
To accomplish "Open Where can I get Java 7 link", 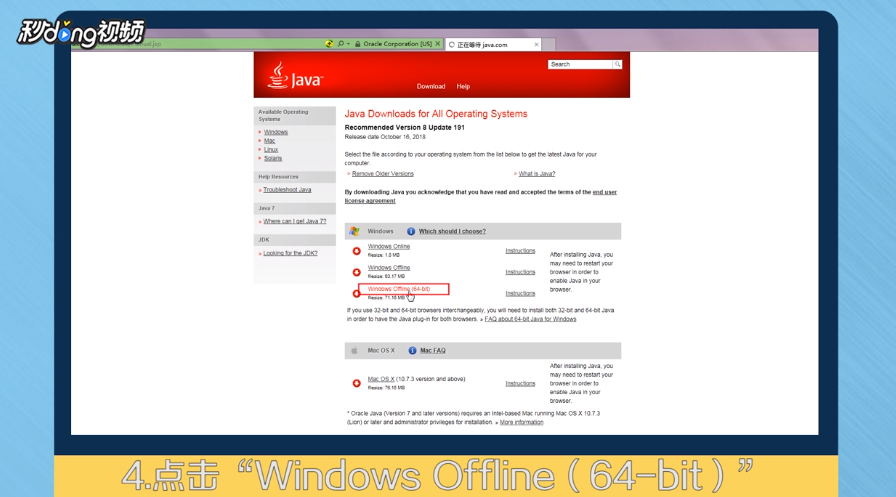I will tap(294, 221).
